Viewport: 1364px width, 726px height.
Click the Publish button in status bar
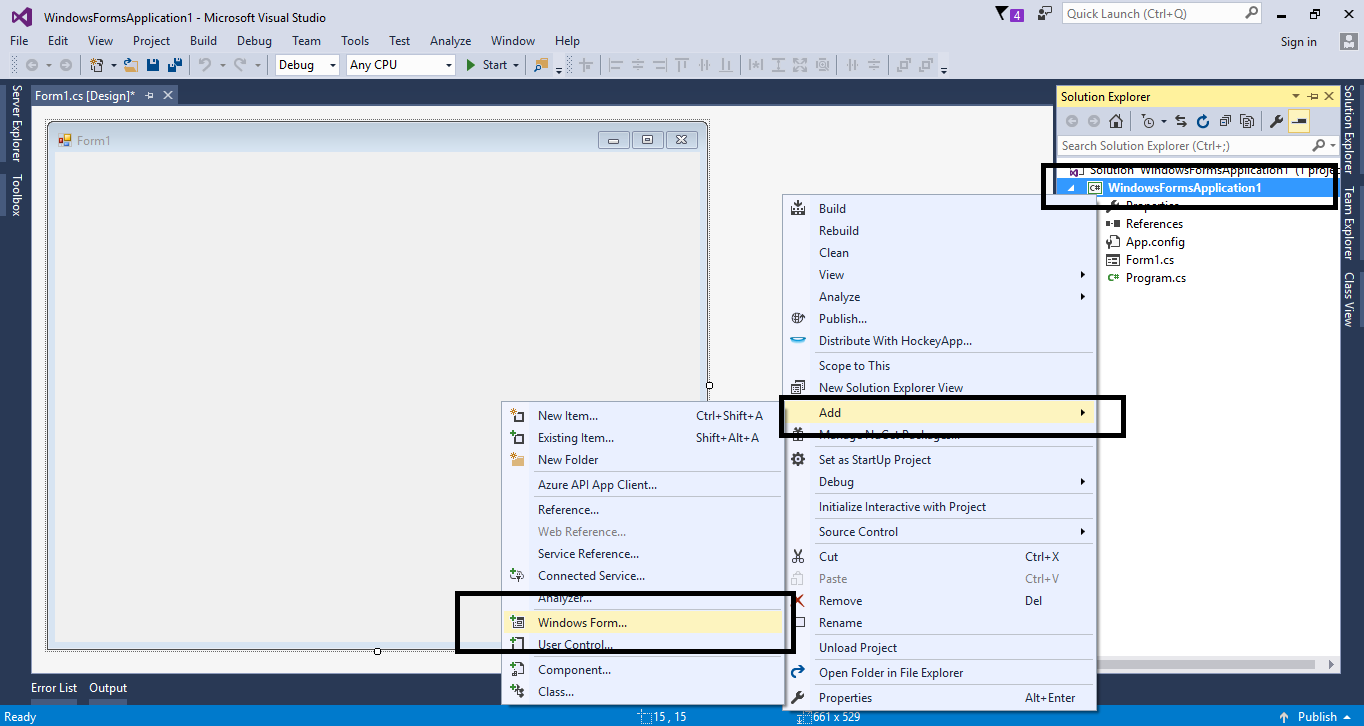coord(1316,716)
